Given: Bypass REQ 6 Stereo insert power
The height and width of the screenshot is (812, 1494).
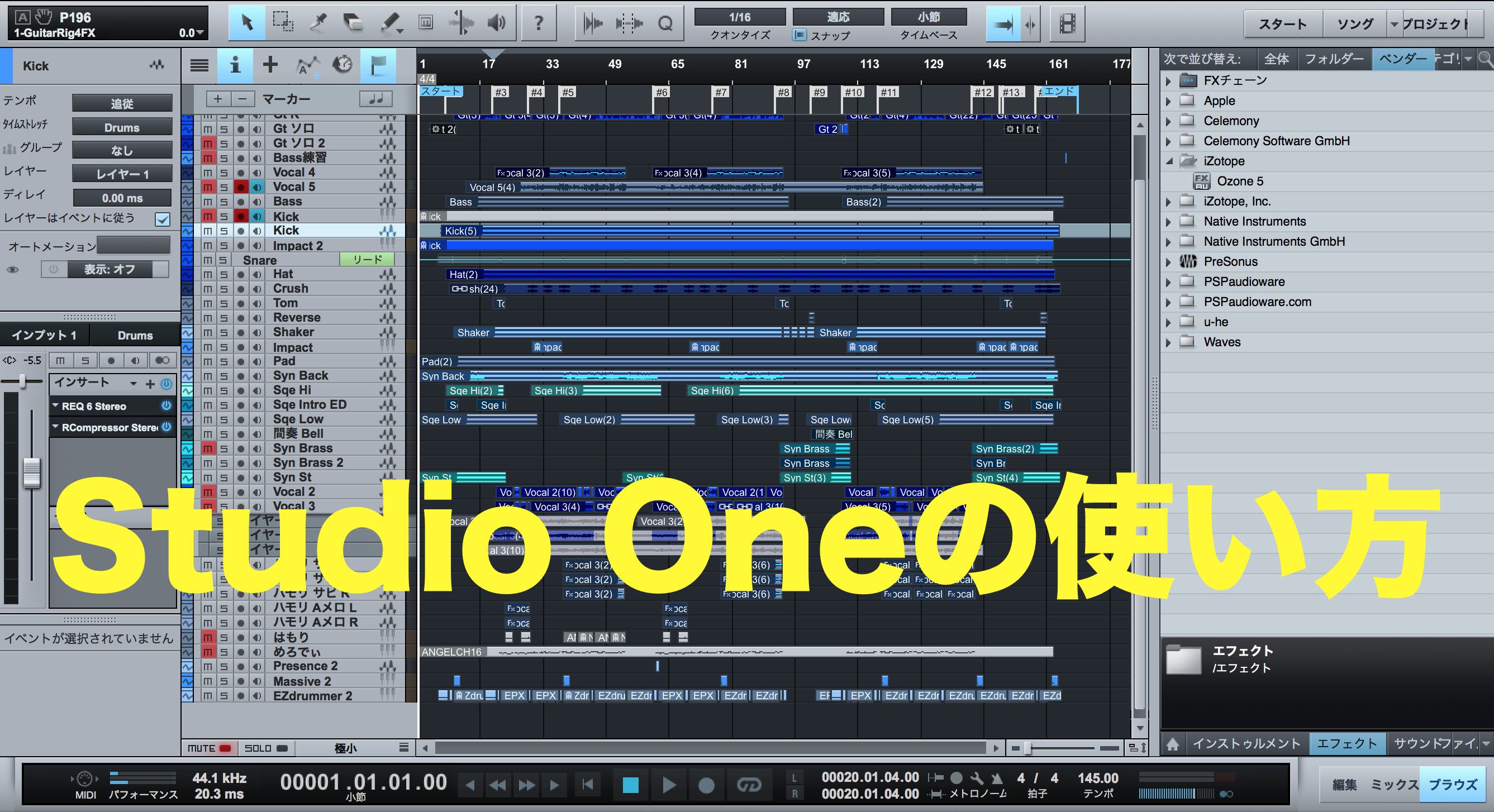Looking at the screenshot, I should tap(166, 405).
